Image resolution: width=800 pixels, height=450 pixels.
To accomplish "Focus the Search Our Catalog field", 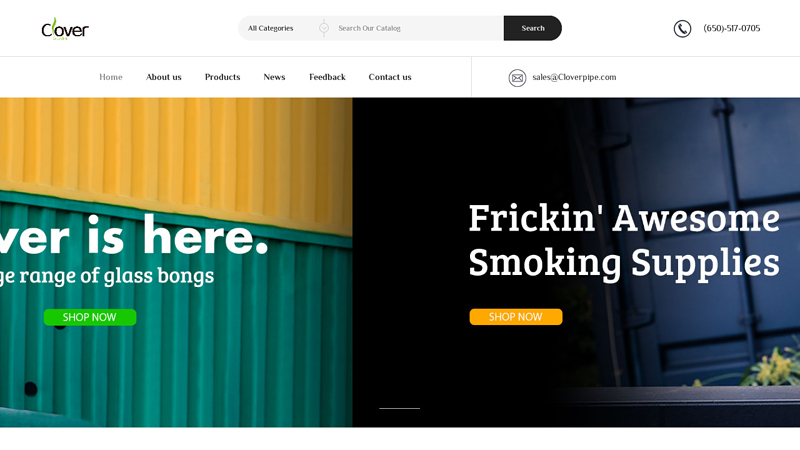I will click(x=417, y=28).
